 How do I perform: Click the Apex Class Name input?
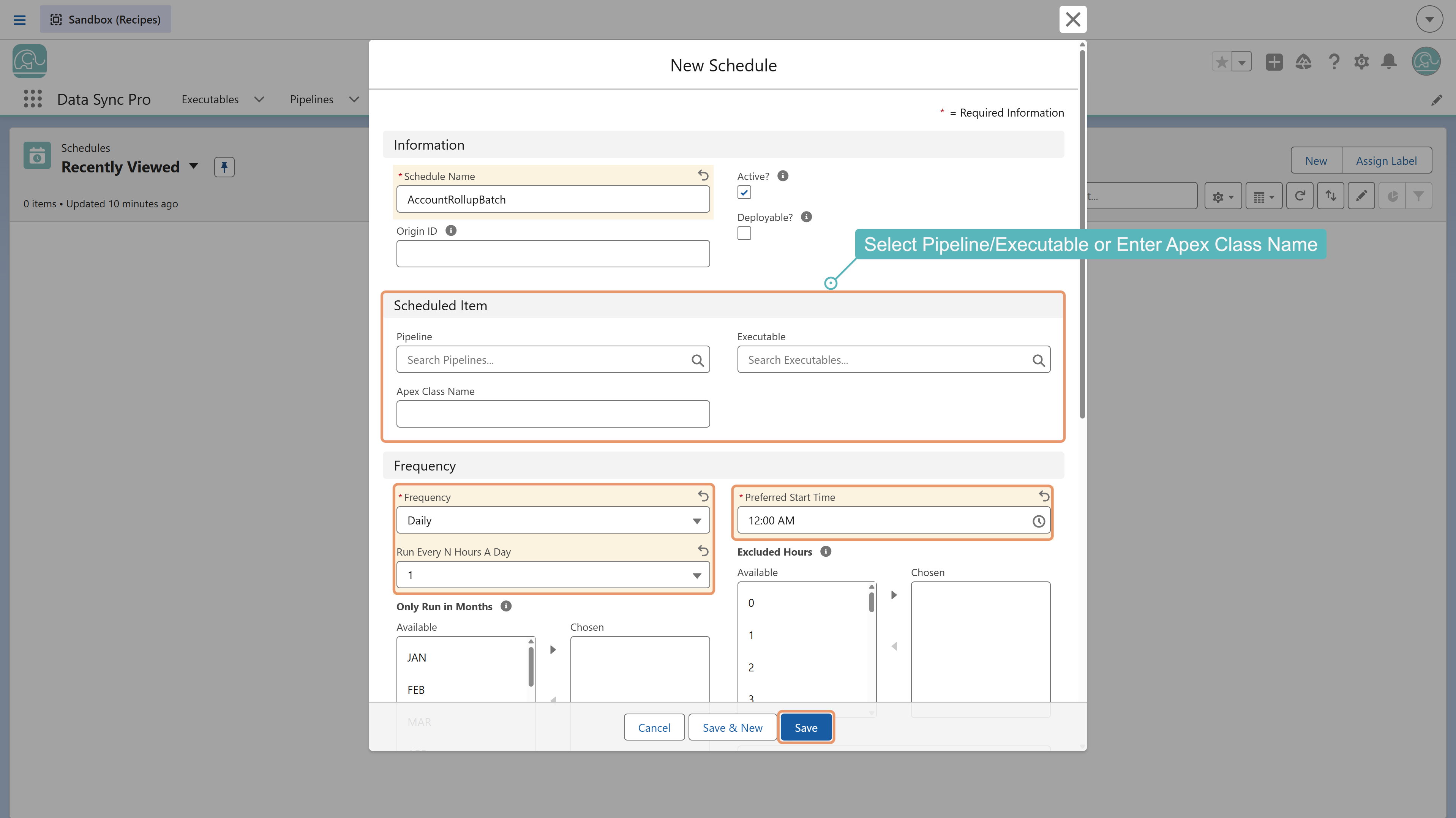553,414
